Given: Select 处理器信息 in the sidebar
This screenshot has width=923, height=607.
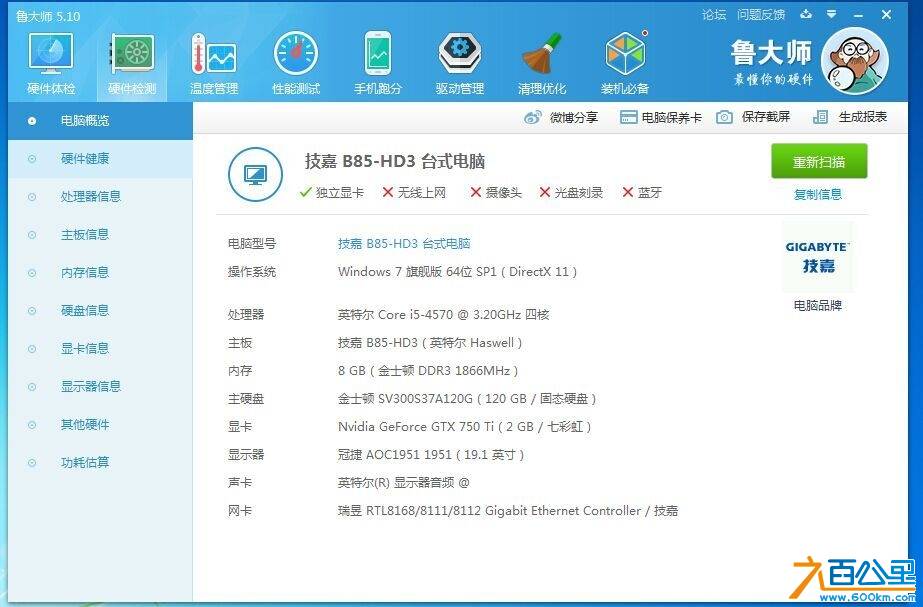Looking at the screenshot, I should click(90, 196).
